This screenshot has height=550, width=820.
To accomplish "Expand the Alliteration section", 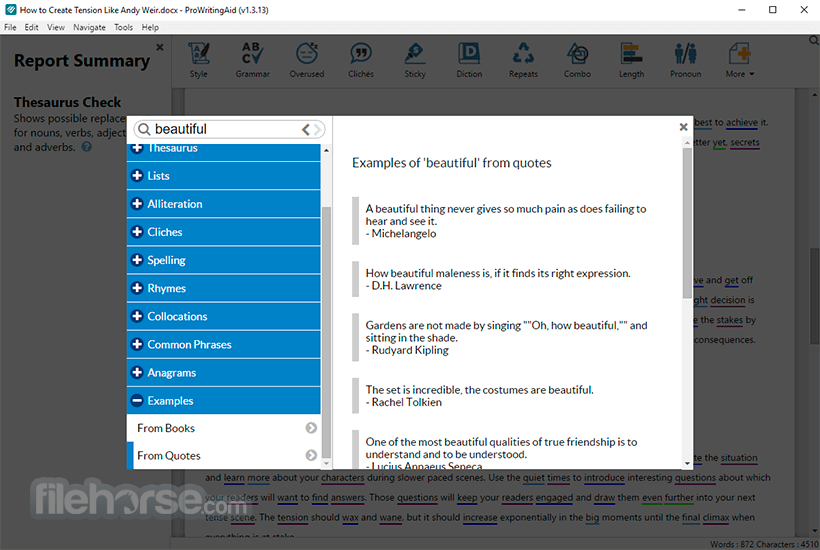I will point(223,204).
